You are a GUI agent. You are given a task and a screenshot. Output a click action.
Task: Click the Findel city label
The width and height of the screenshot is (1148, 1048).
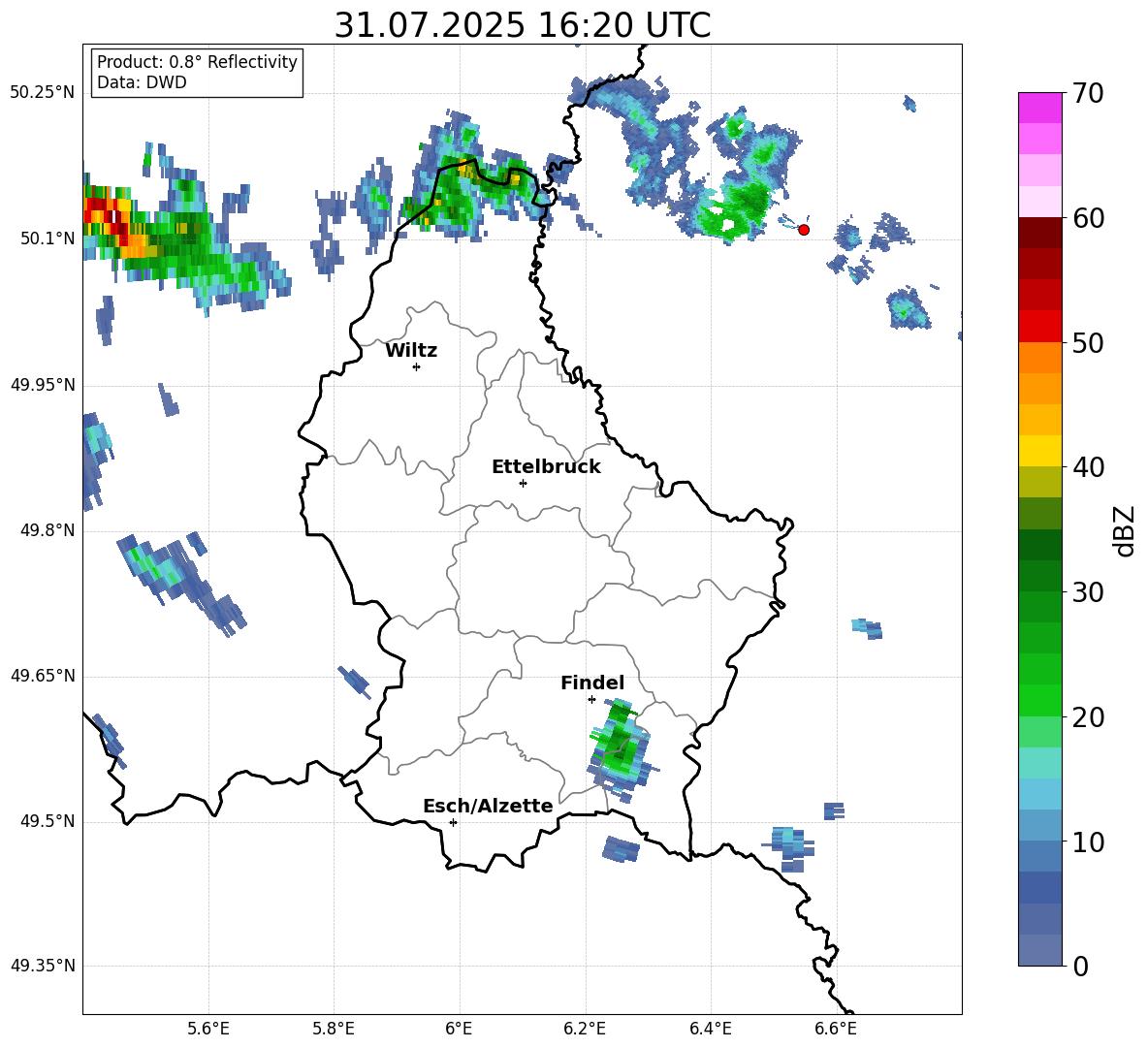(592, 683)
